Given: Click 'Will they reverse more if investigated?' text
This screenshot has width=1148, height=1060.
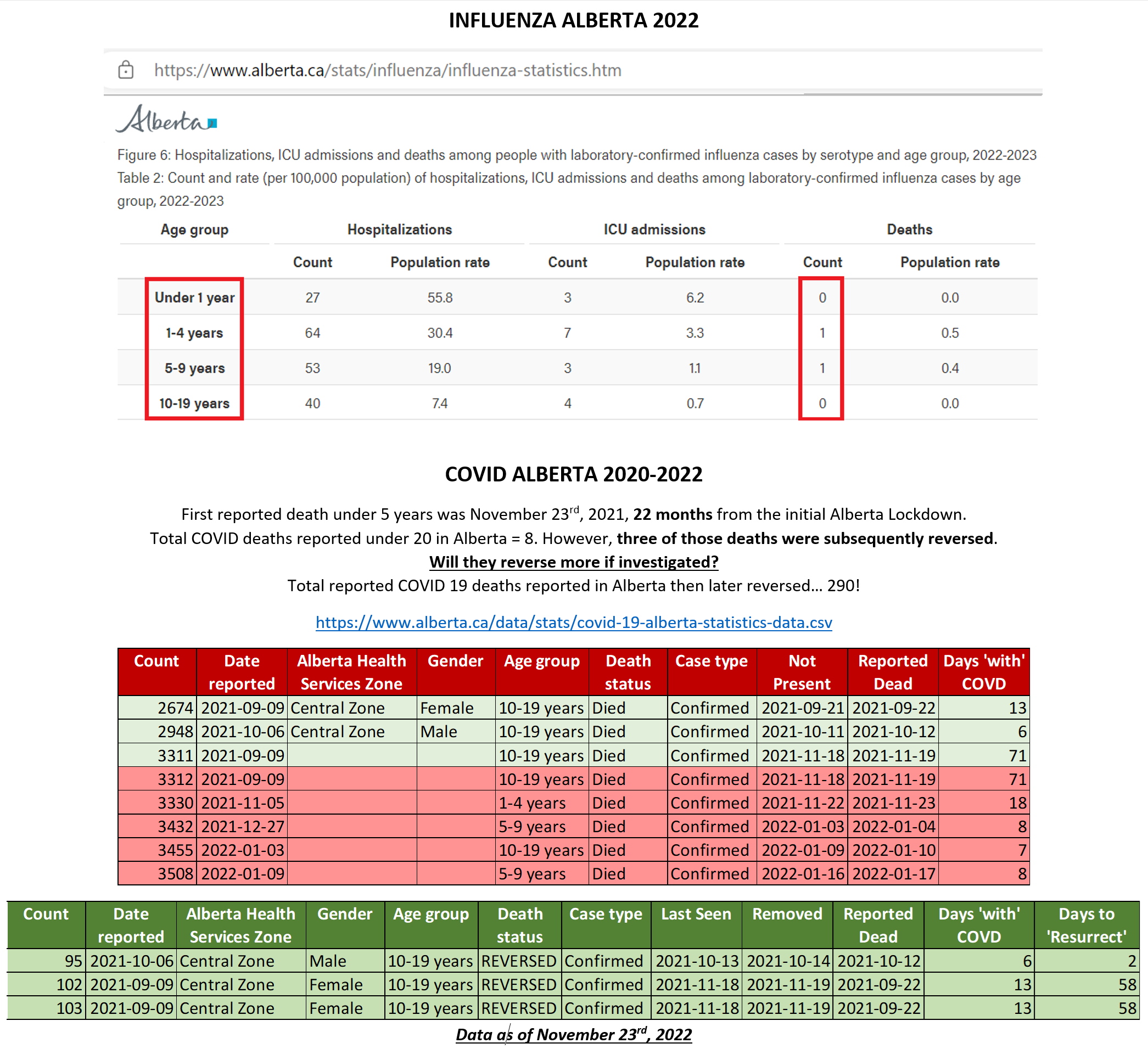Looking at the screenshot, I should click(x=574, y=562).
